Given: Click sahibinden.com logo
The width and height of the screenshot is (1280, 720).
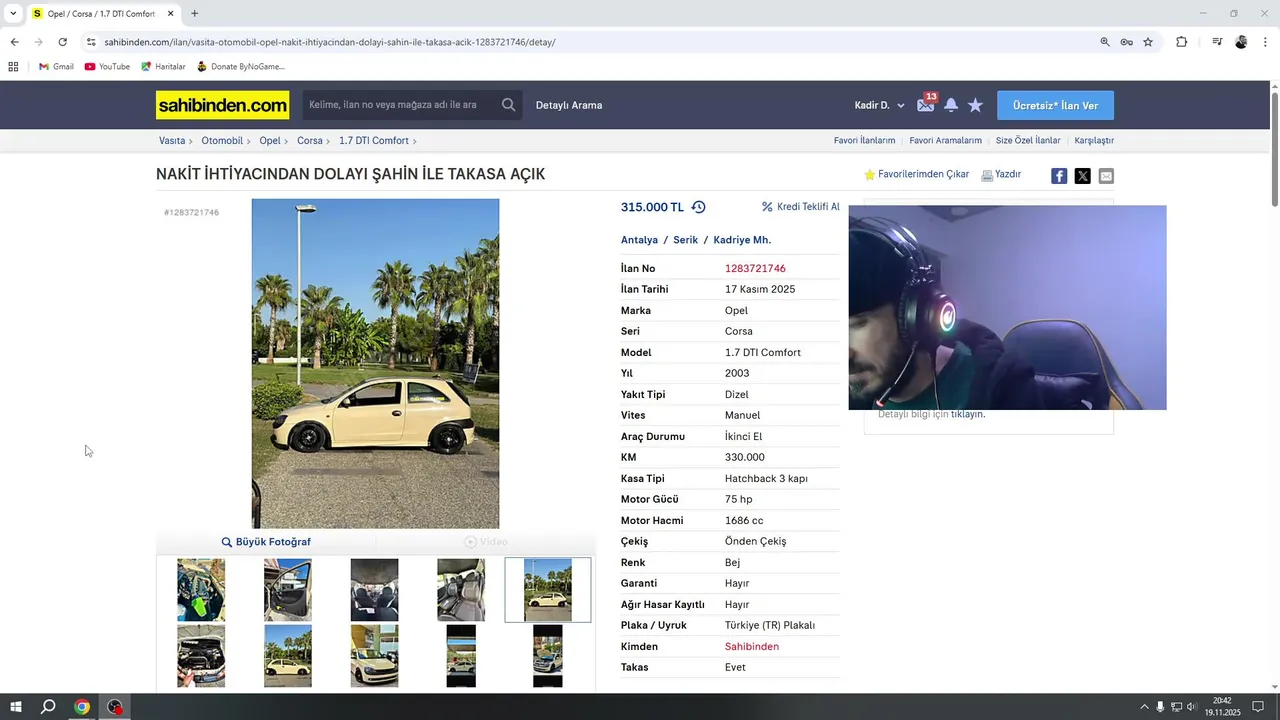Looking at the screenshot, I should coord(222,105).
